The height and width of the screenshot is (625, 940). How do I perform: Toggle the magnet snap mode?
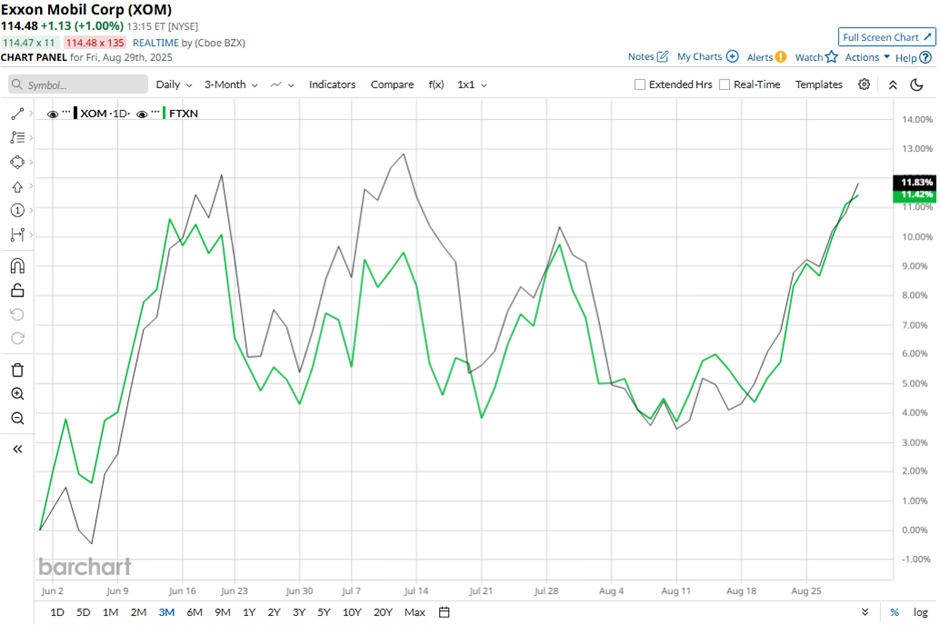click(x=17, y=266)
